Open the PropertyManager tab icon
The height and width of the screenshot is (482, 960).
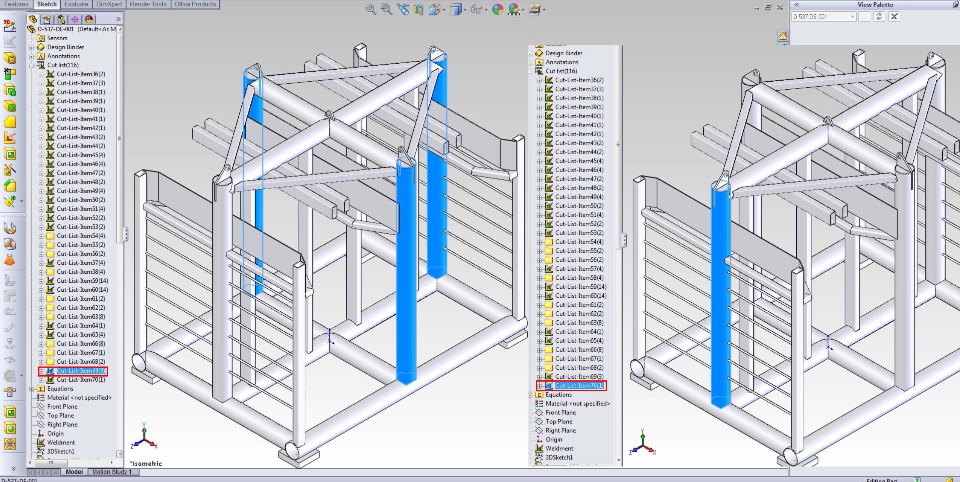click(47, 19)
